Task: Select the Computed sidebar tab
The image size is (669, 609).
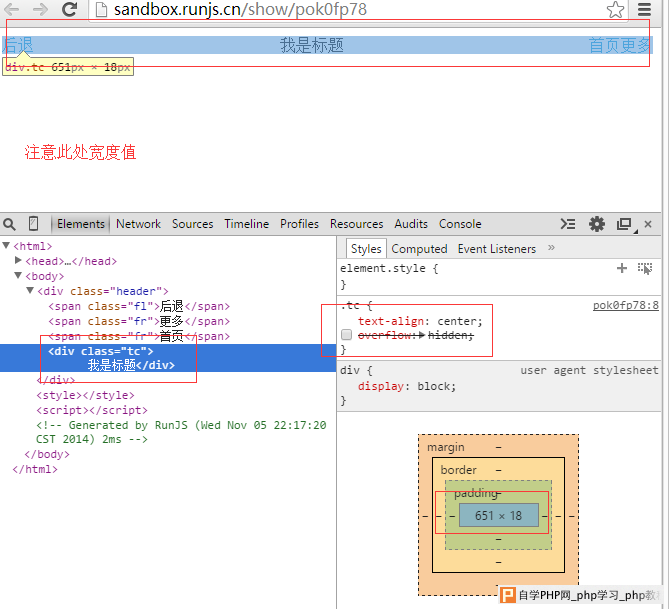Action: (x=419, y=249)
